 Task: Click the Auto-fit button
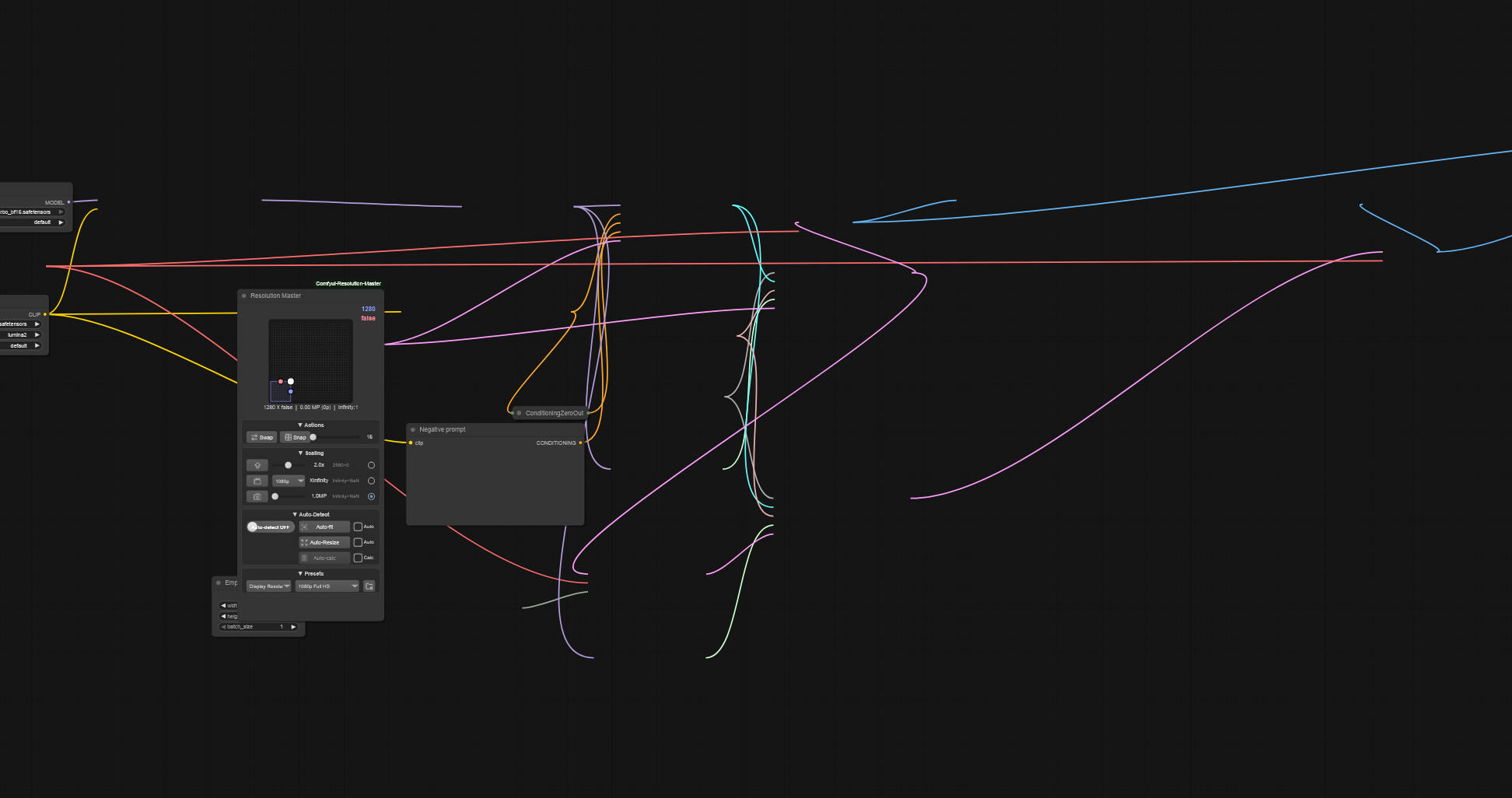pyautogui.click(x=324, y=527)
